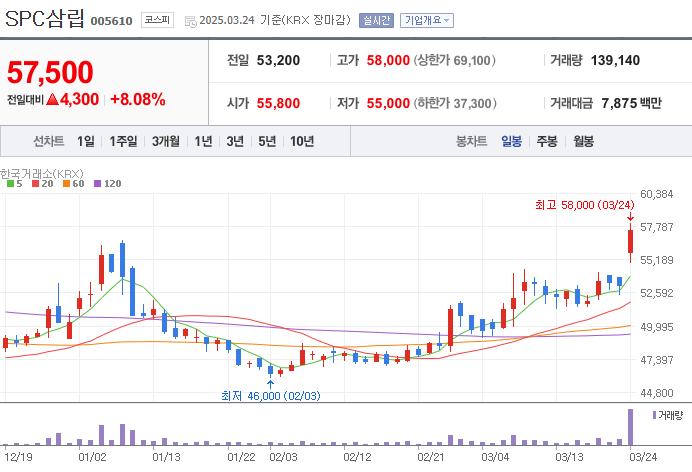The width and height of the screenshot is (692, 472).
Task: Click the 02/21 date axis label
Action: tap(431, 457)
